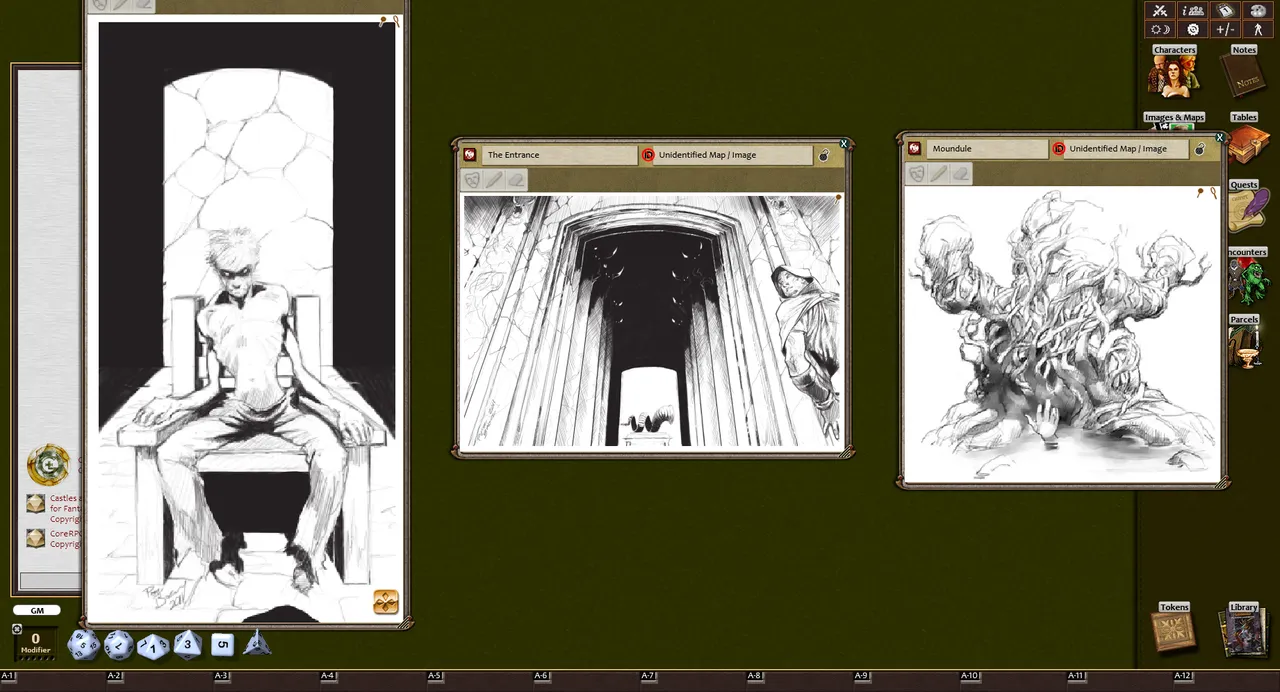Open the Tables sidebar
The image size is (1280, 692).
[x=1246, y=138]
